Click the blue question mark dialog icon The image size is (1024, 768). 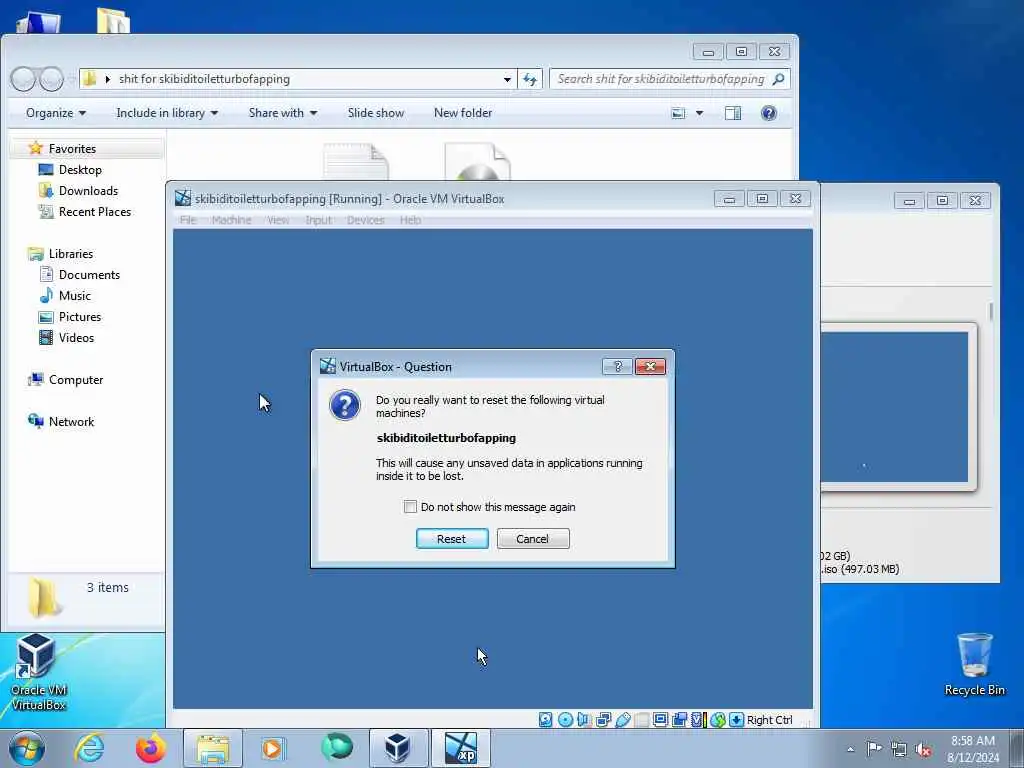345,406
